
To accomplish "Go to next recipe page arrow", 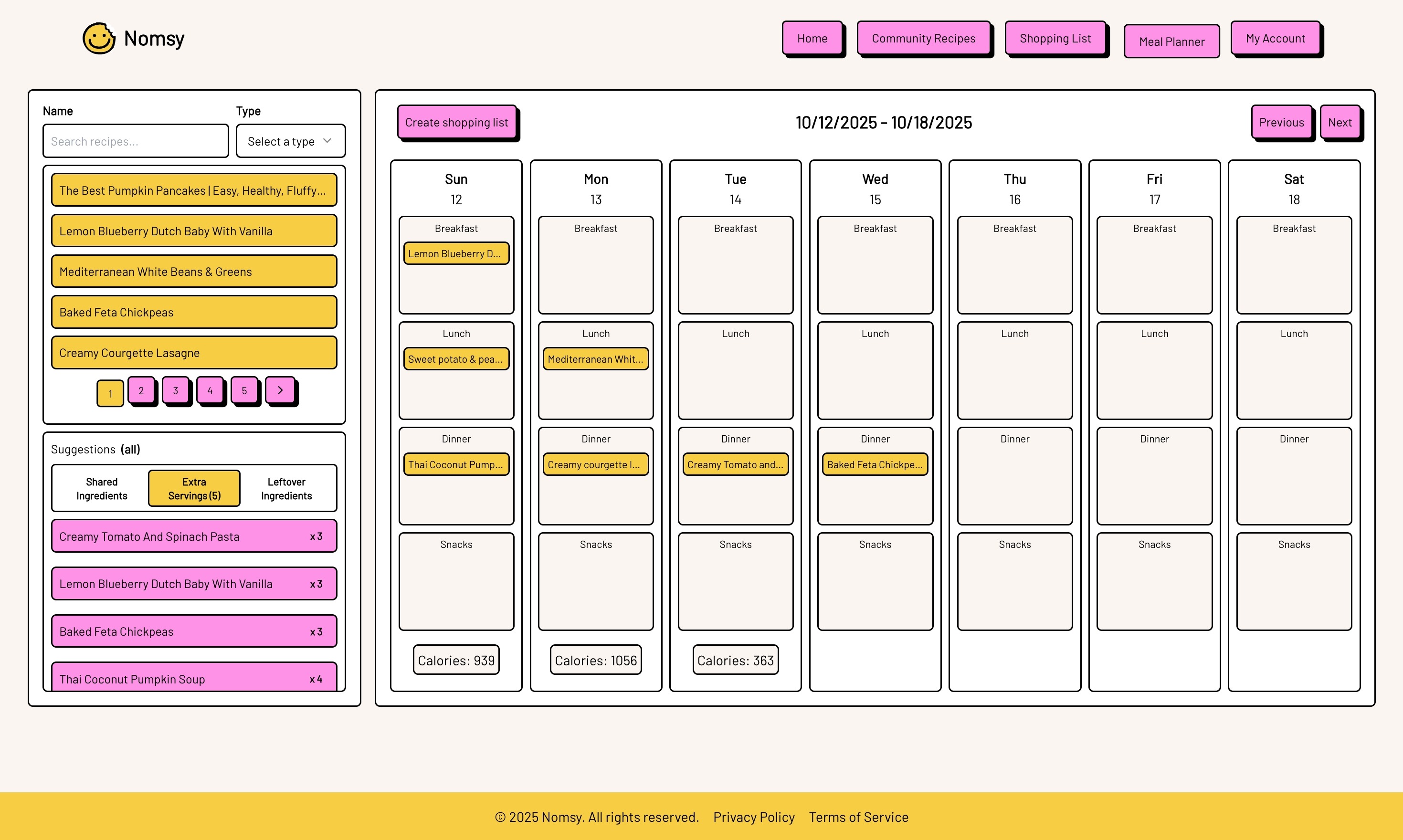I will coord(280,390).
